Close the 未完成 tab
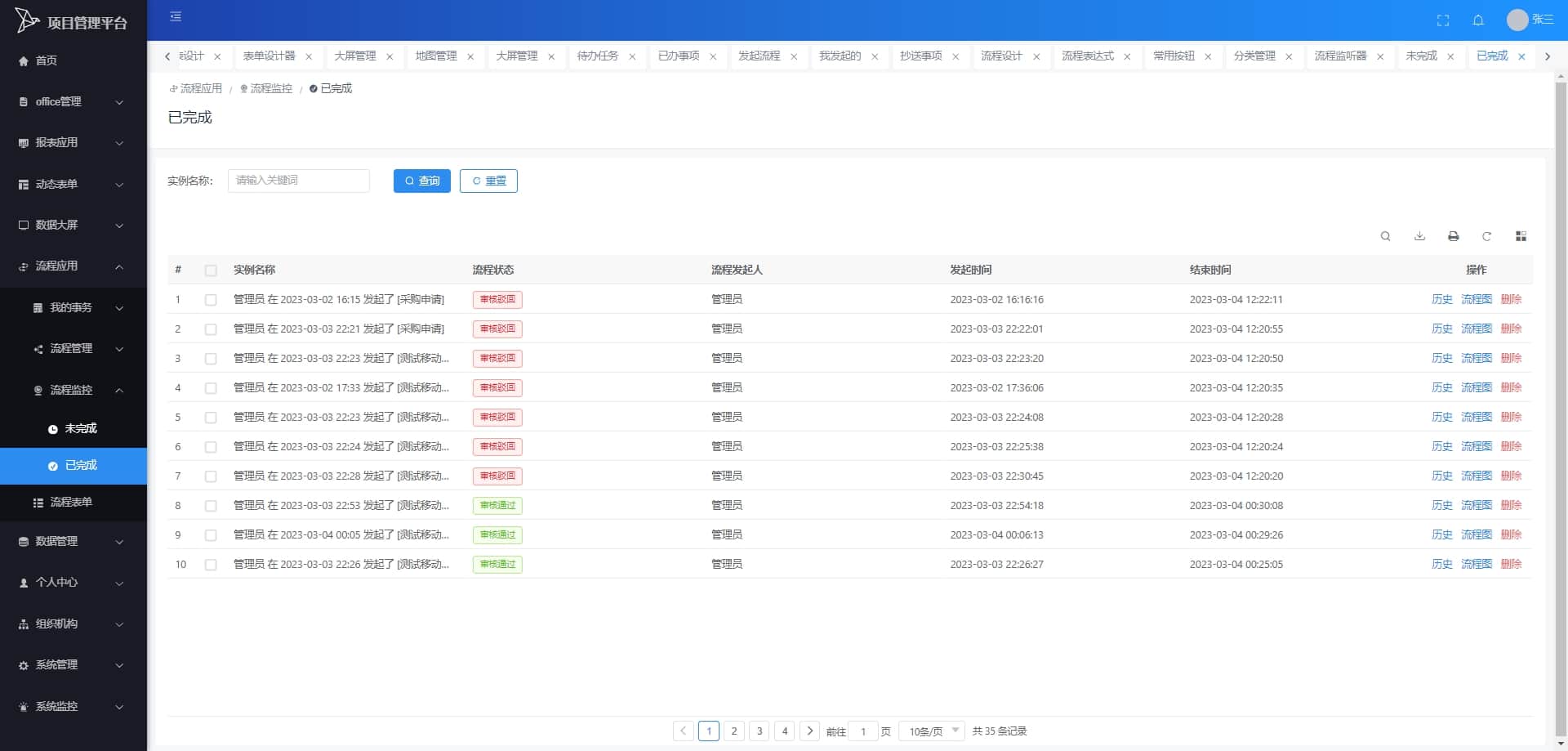Screen dimensions: 1568x751 tap(1450, 56)
